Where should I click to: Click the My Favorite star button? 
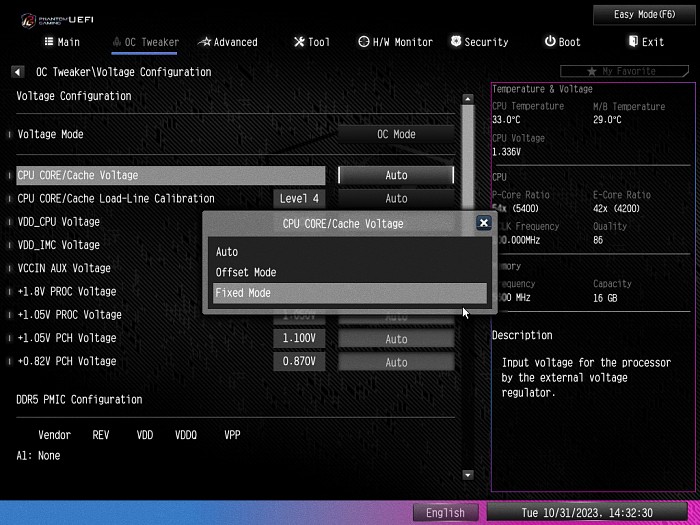624,71
